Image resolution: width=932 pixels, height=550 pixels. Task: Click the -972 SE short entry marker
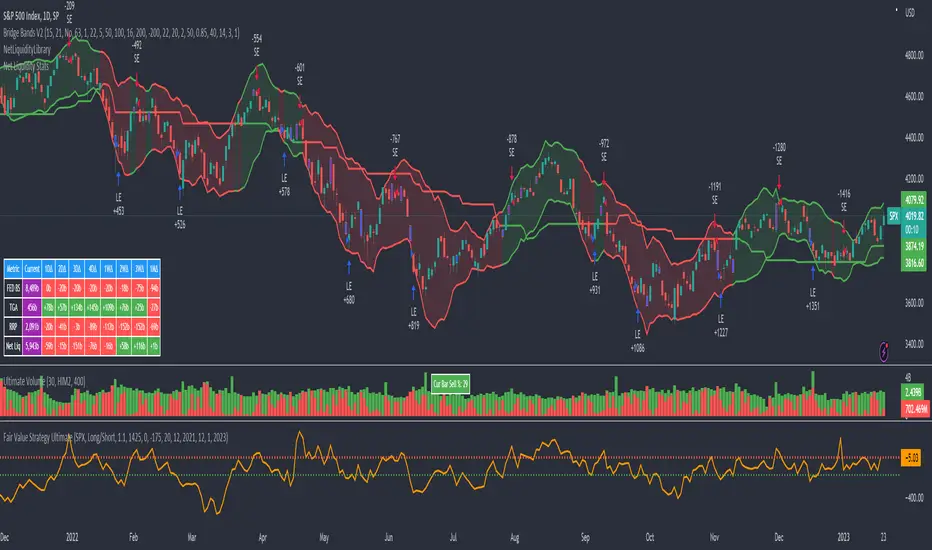[604, 150]
